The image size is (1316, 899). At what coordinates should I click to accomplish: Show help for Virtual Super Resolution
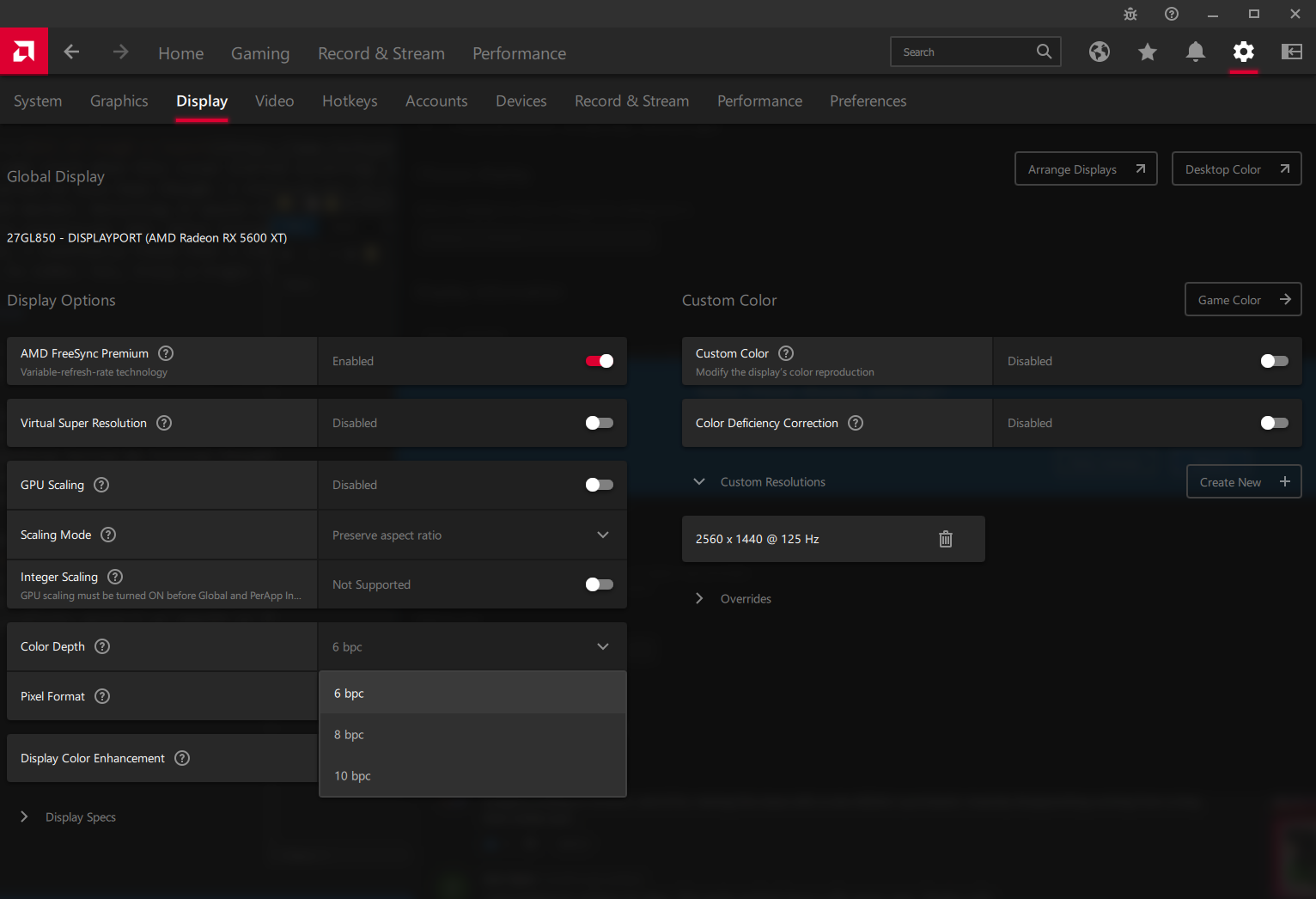165,423
